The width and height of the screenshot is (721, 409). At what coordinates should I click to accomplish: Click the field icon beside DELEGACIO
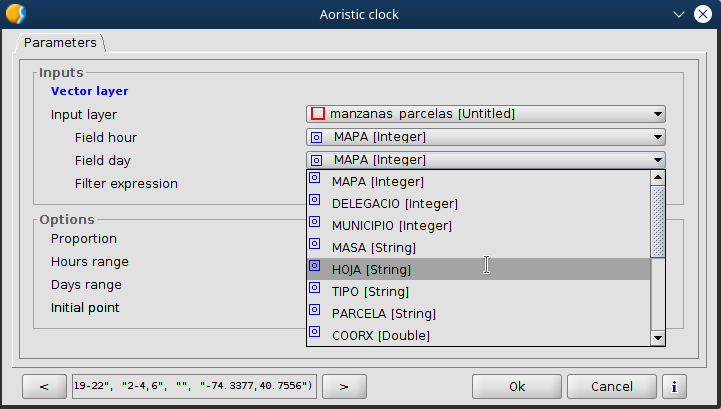click(x=315, y=203)
